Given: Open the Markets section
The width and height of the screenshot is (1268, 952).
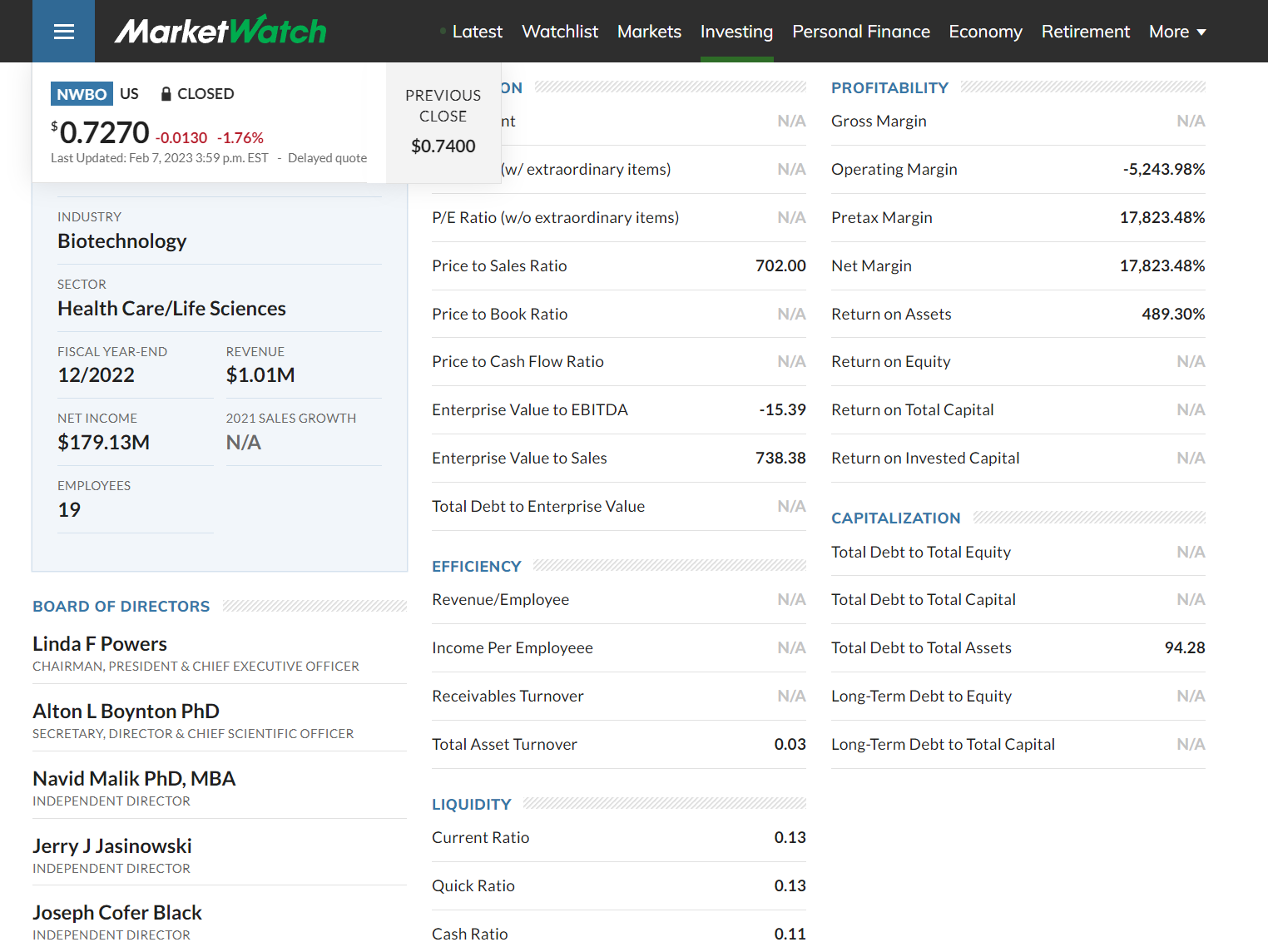Looking at the screenshot, I should pos(649,32).
